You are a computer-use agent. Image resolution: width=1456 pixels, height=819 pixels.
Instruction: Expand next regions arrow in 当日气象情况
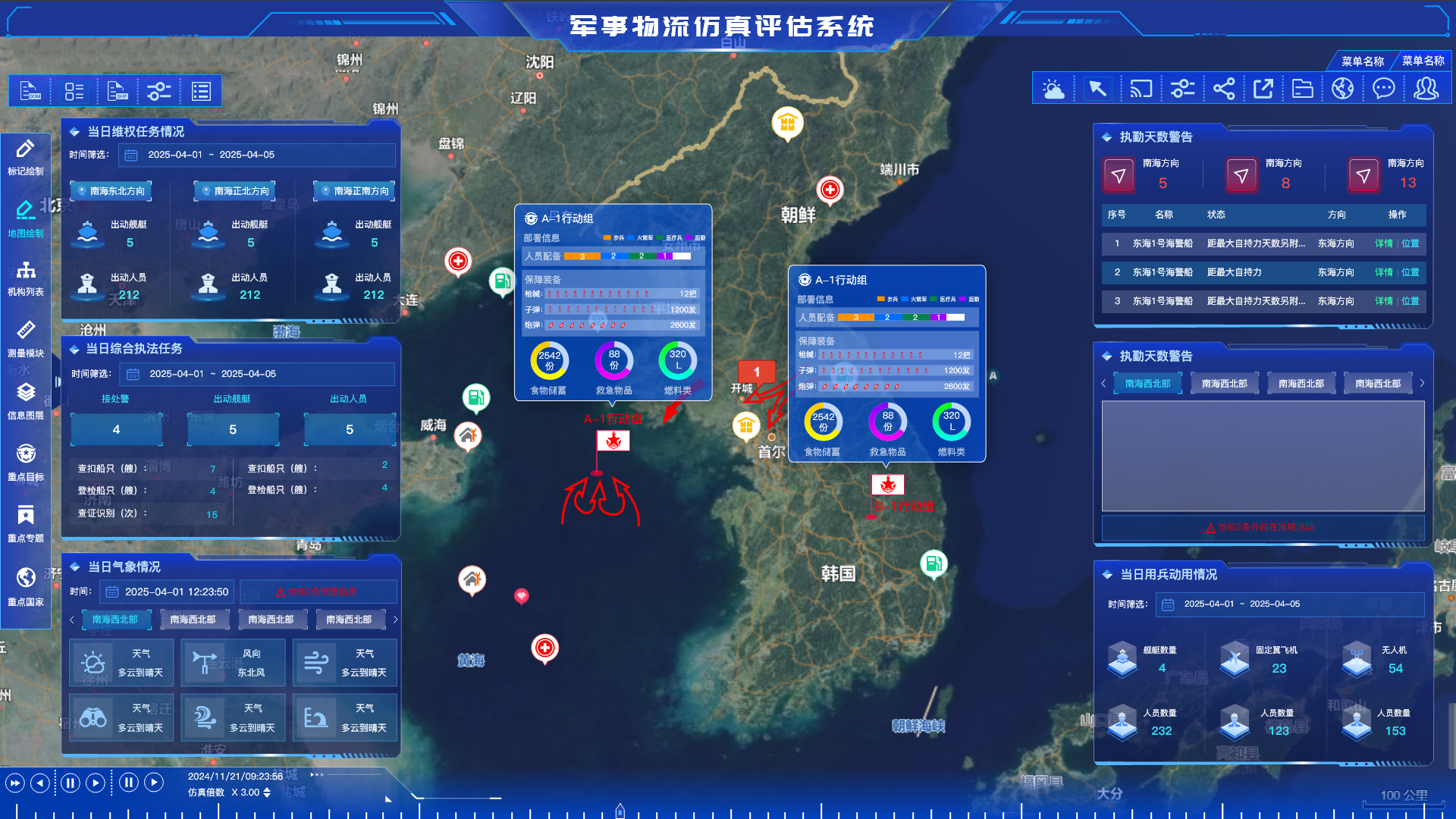(395, 620)
